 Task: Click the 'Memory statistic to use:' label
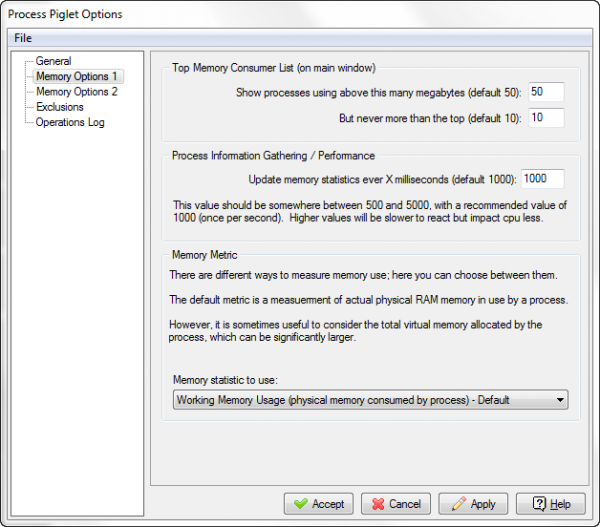225,380
